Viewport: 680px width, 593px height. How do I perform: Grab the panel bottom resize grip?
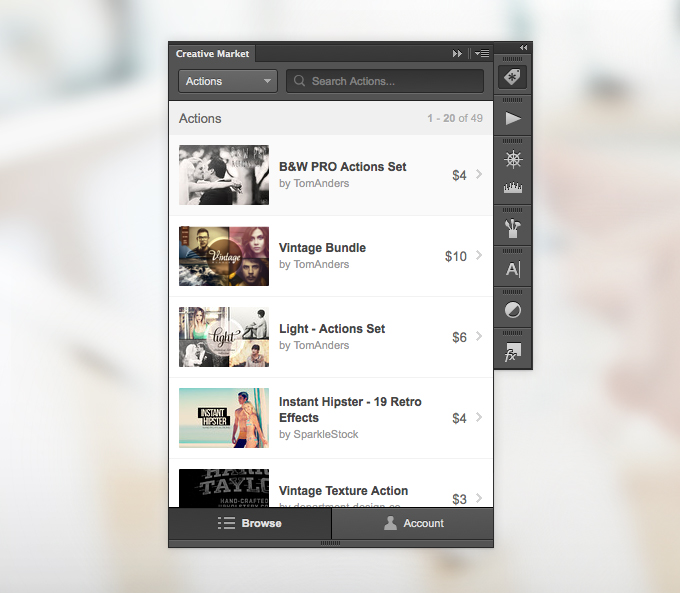pos(330,543)
